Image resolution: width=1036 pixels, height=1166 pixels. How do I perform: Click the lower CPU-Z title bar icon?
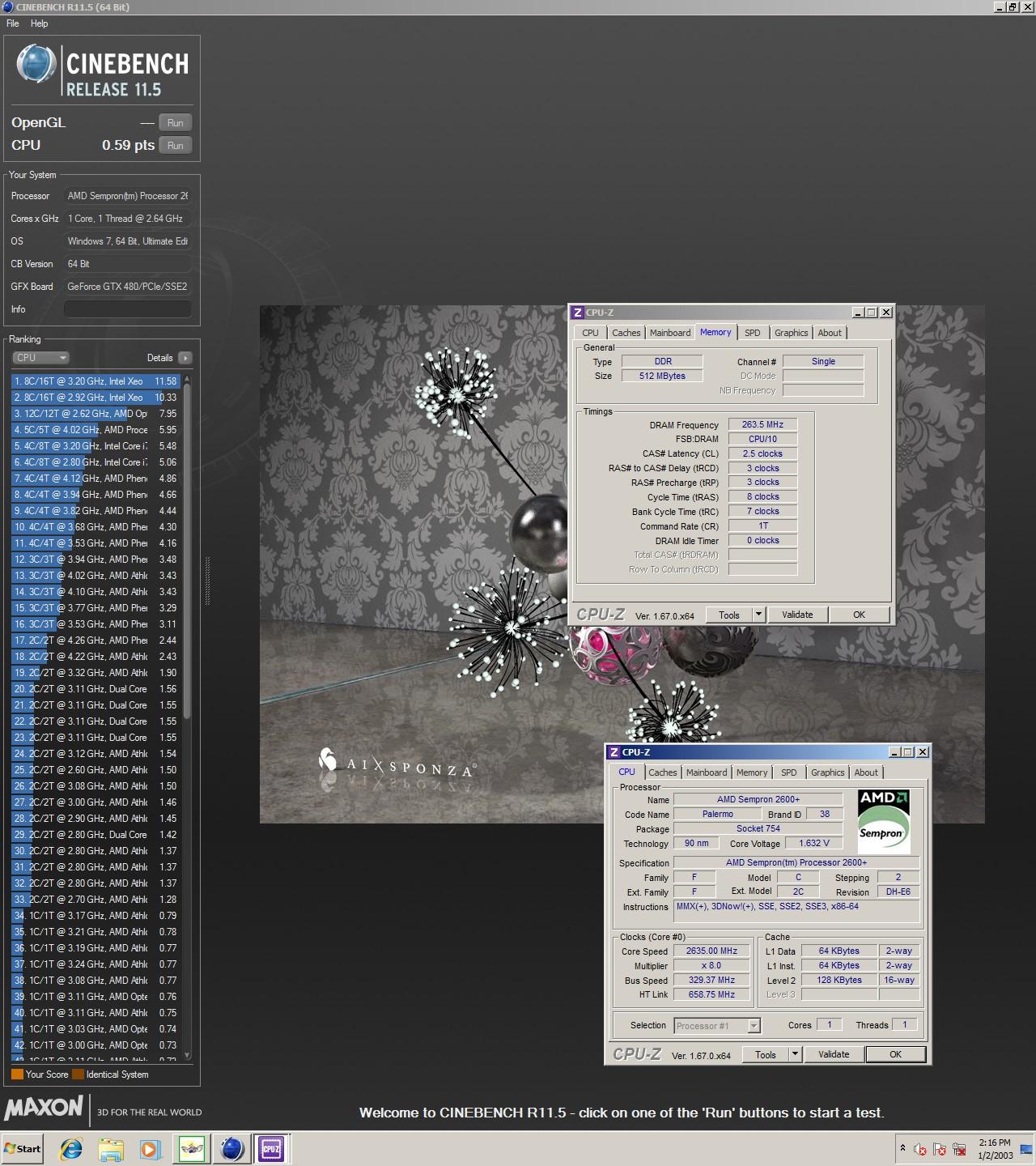pyautogui.click(x=614, y=752)
